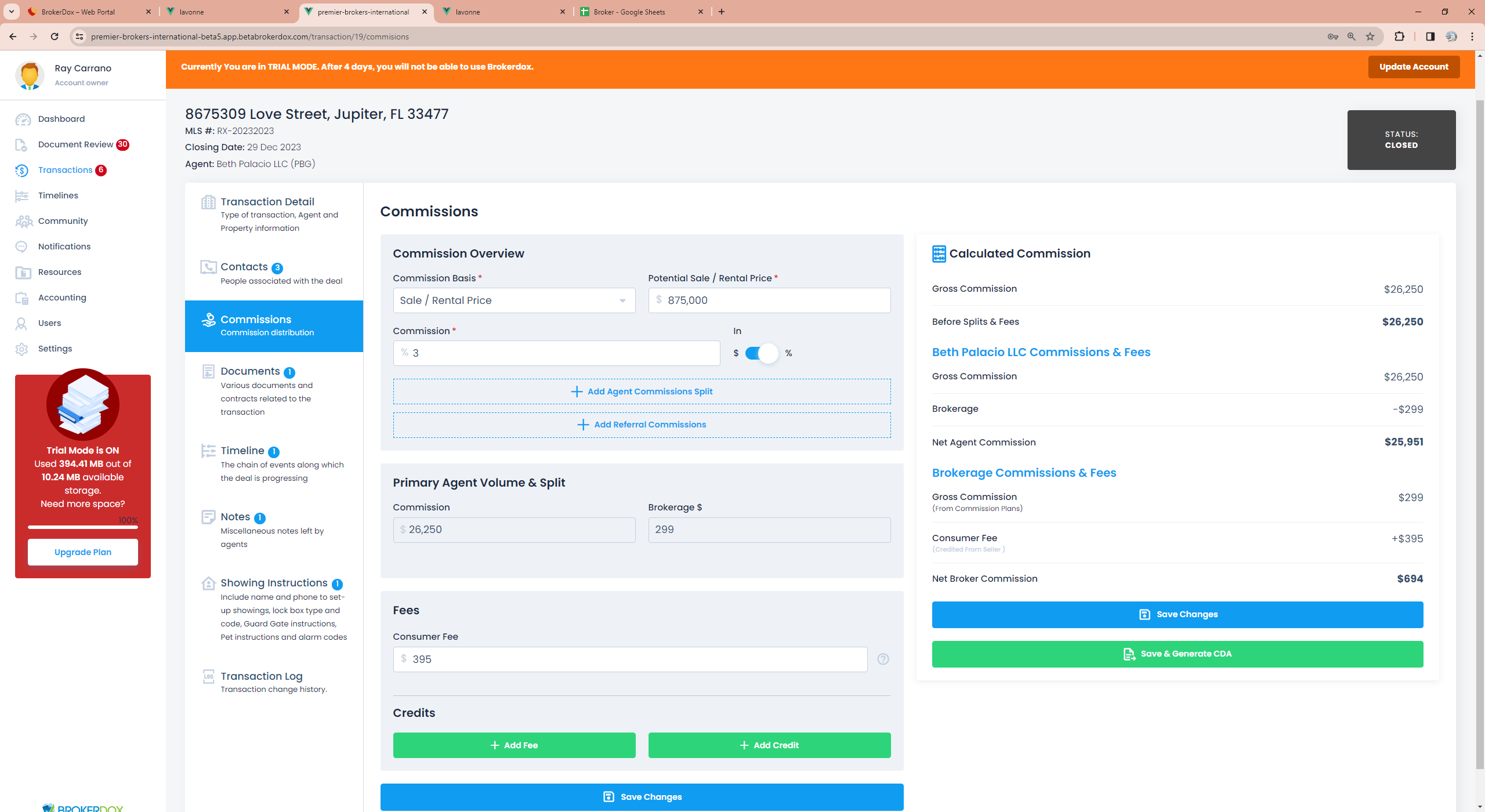Click Ray Carrano's profile avatar
This screenshot has width=1485, height=812.
tap(30, 75)
